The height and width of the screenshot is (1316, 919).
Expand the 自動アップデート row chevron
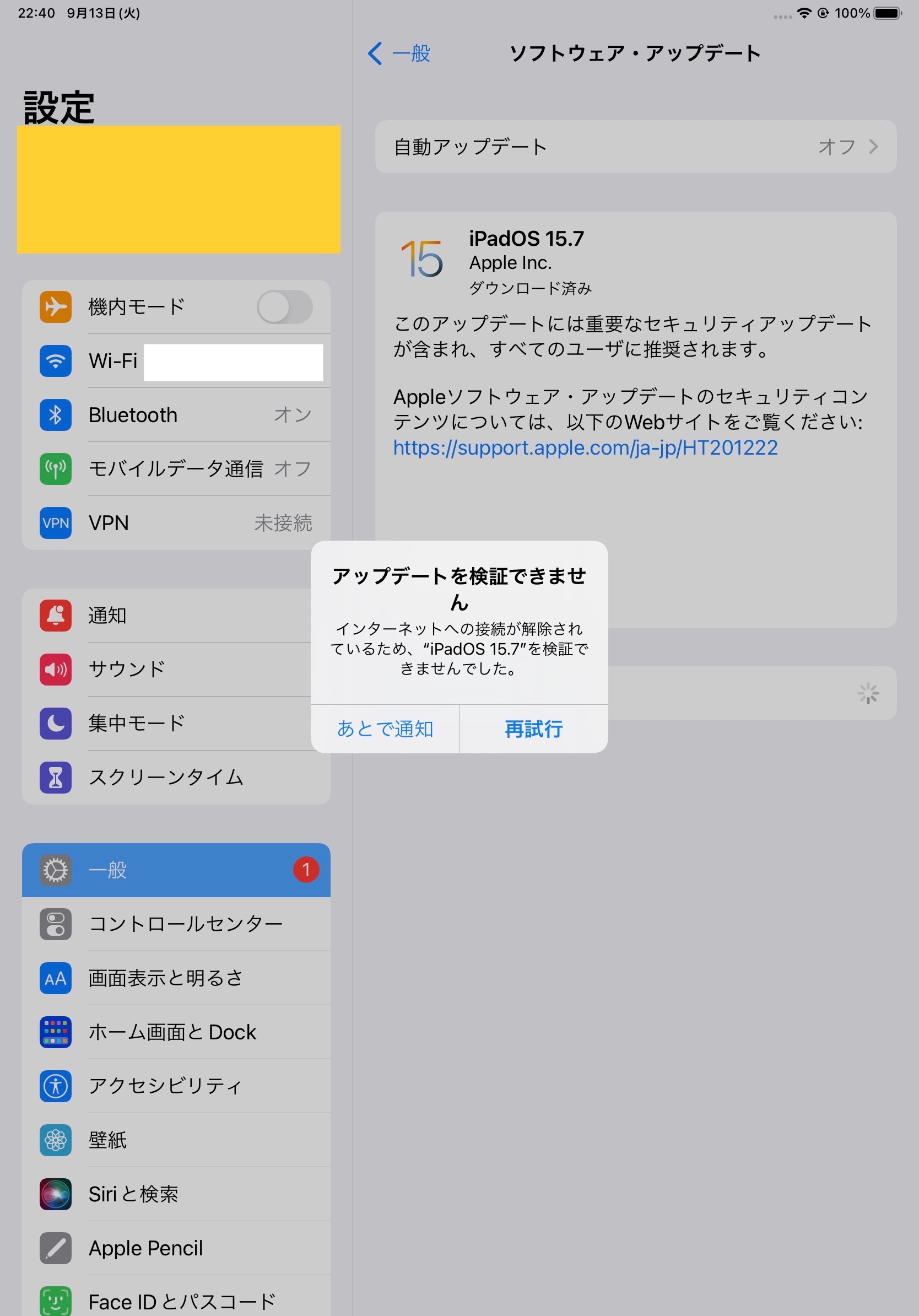pyautogui.click(x=873, y=147)
